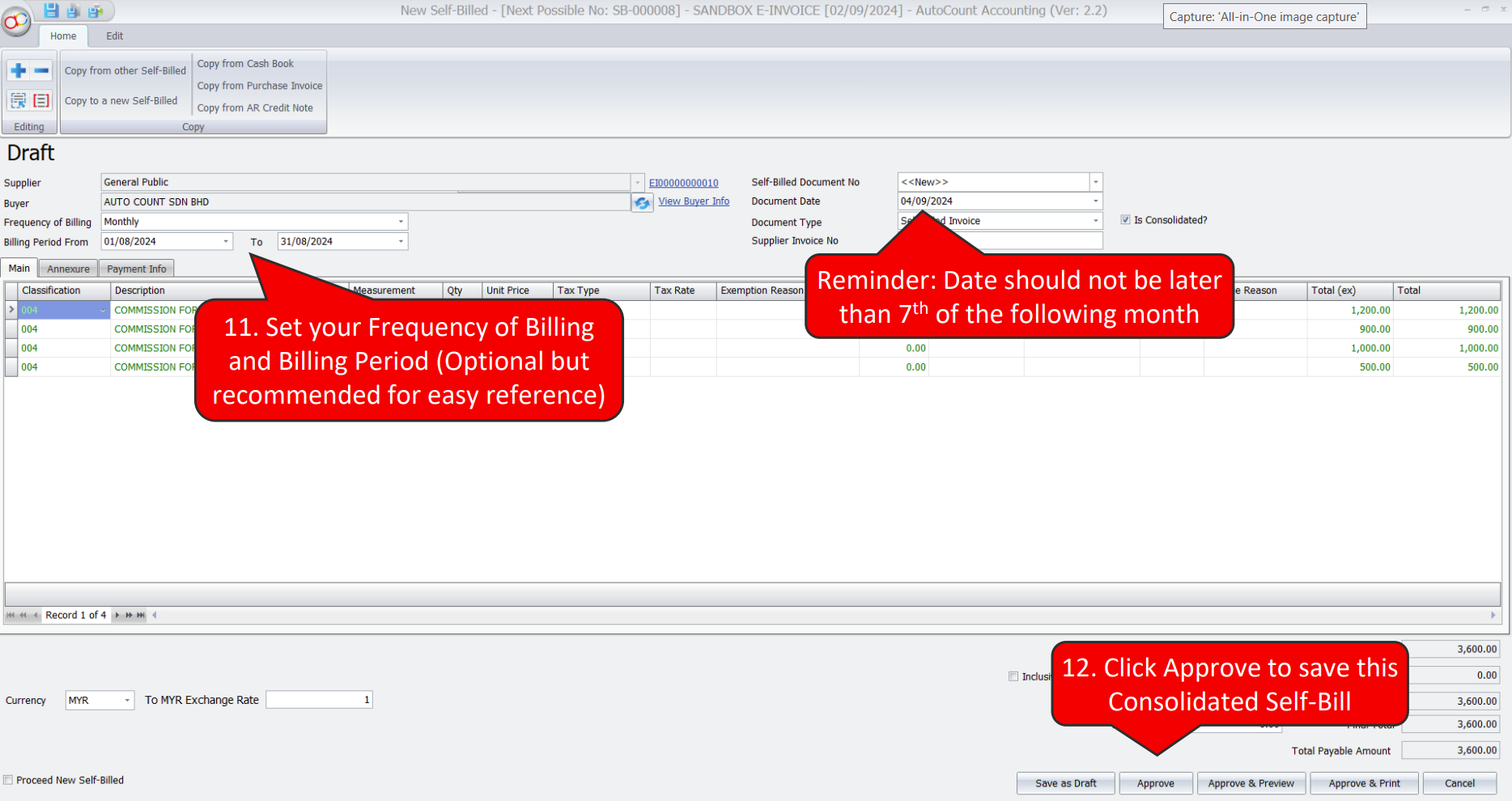Switch to the Payment Info tab
1512x801 pixels.
[x=136, y=269]
